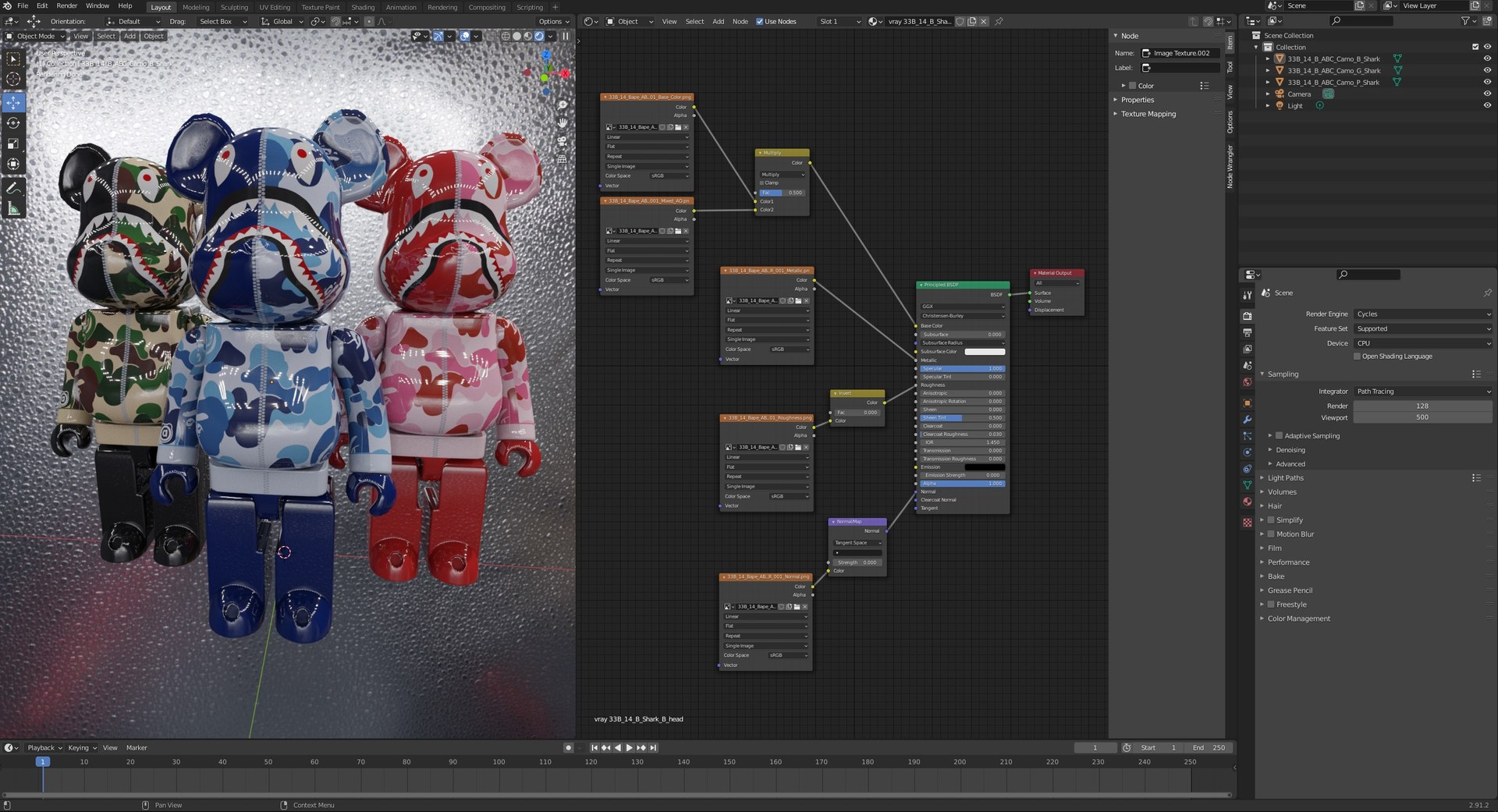Click the timeline Marker button
The width and height of the screenshot is (1498, 812).
(x=137, y=747)
